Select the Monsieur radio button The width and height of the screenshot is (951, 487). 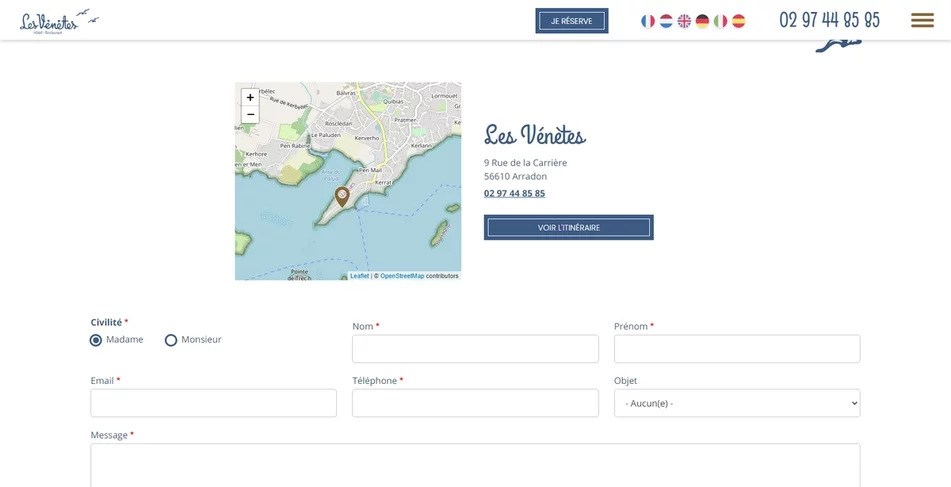171,340
